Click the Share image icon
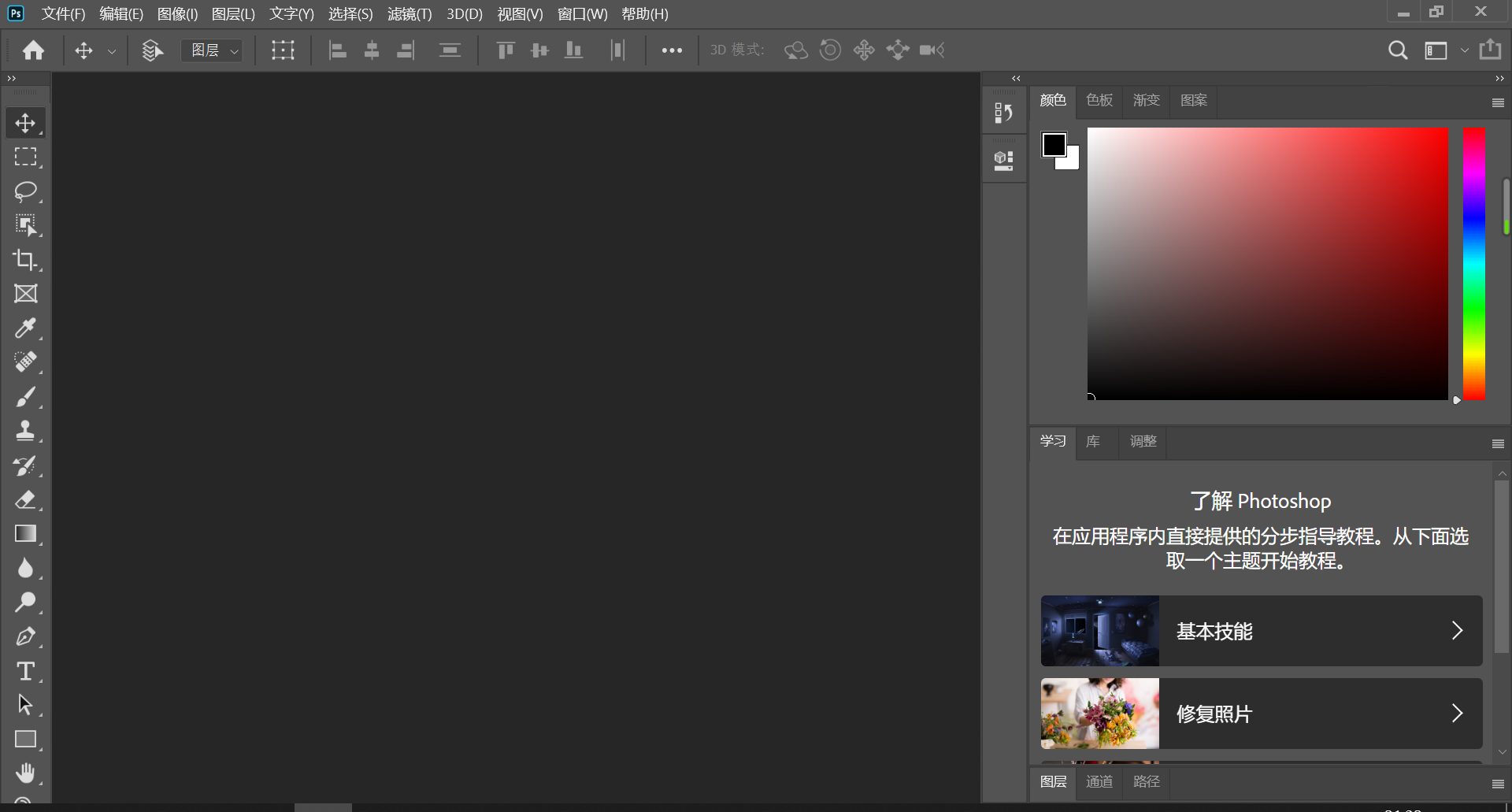This screenshot has width=1512, height=812. click(1490, 50)
